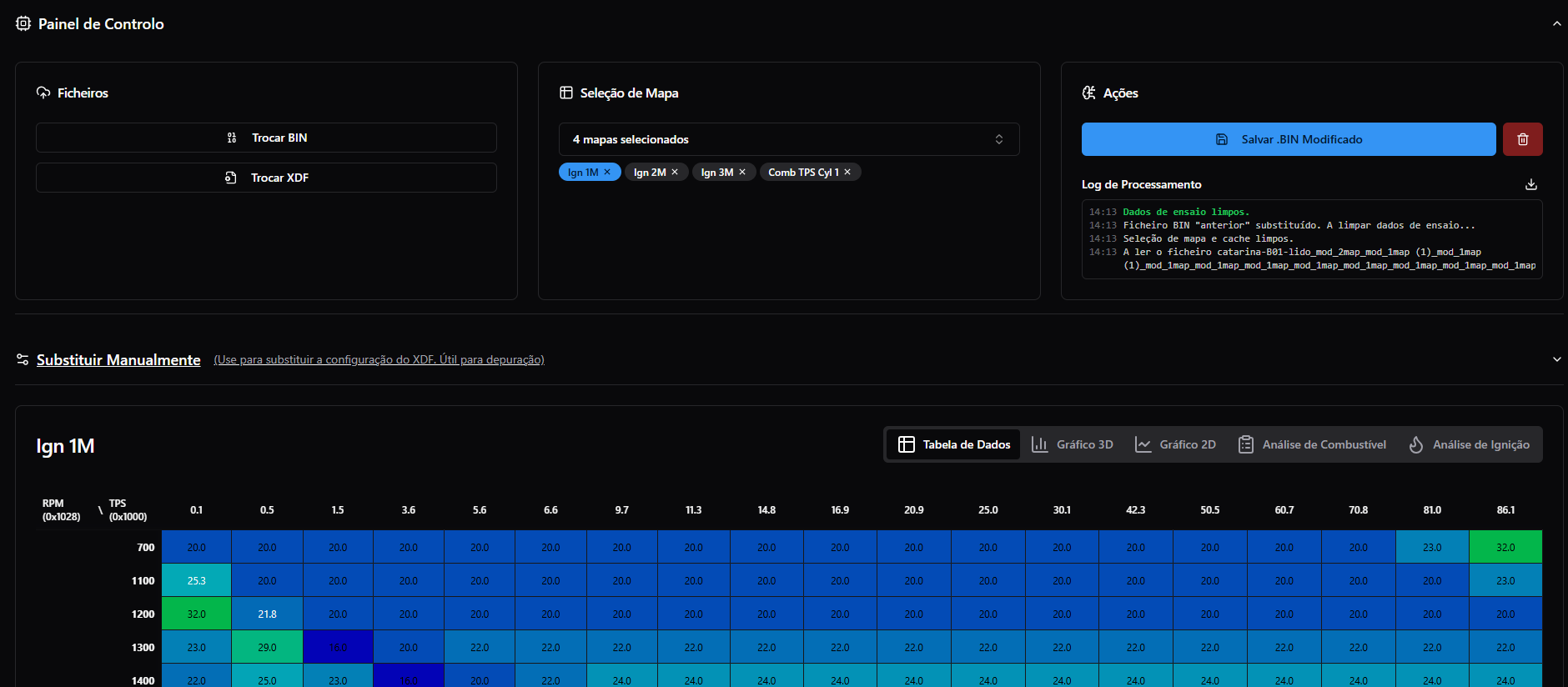Expand the Substituir Manualmente section
Image resolution: width=1568 pixels, height=687 pixels.
click(x=1556, y=359)
